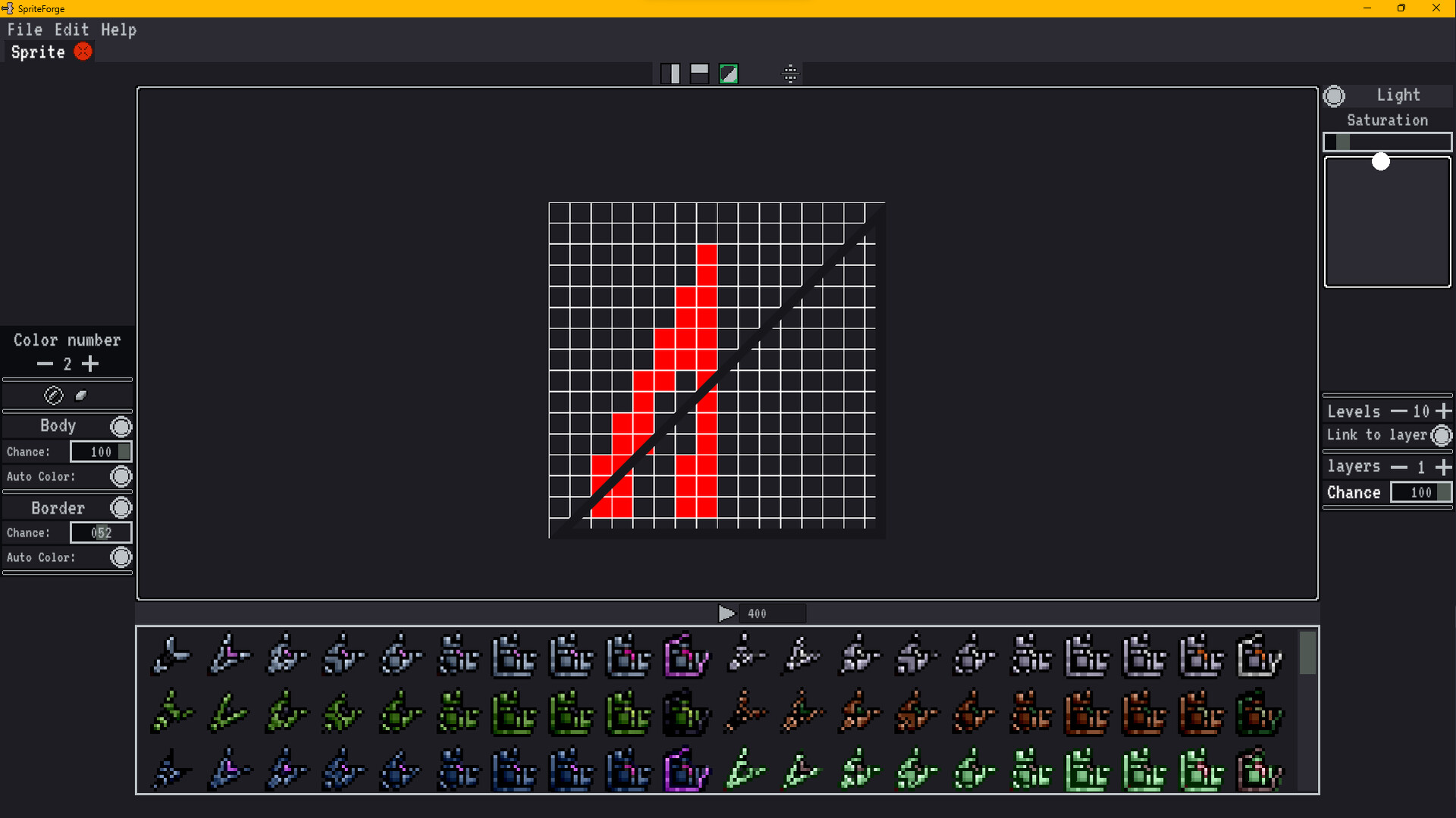This screenshot has height=818, width=1456.
Task: Adjust the Saturation slider
Action: [x=1387, y=142]
